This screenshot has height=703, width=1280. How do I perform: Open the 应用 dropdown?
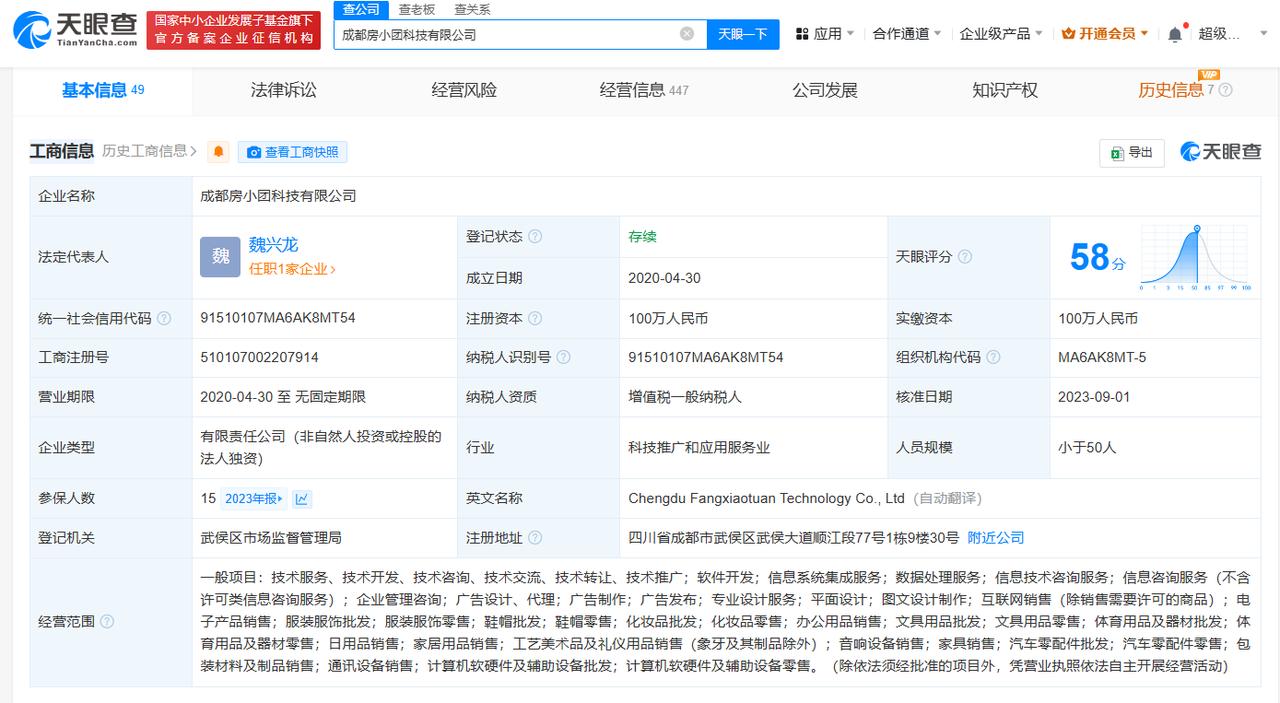[826, 34]
